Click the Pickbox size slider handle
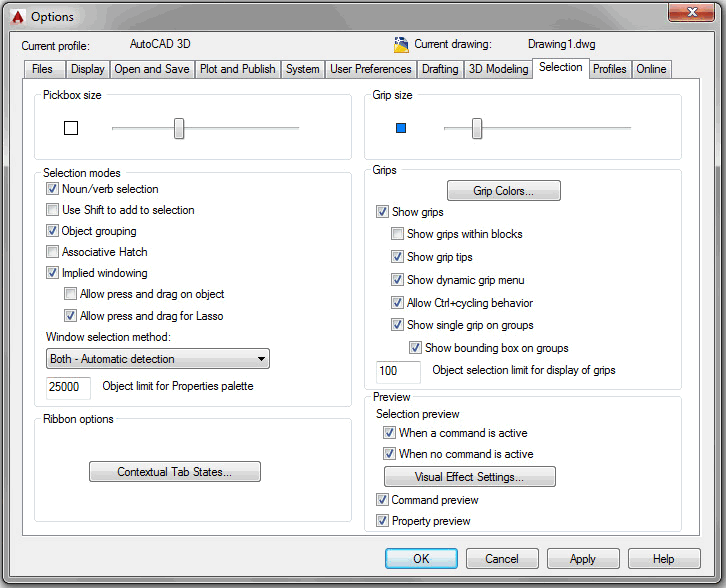The image size is (726, 588). (x=179, y=128)
